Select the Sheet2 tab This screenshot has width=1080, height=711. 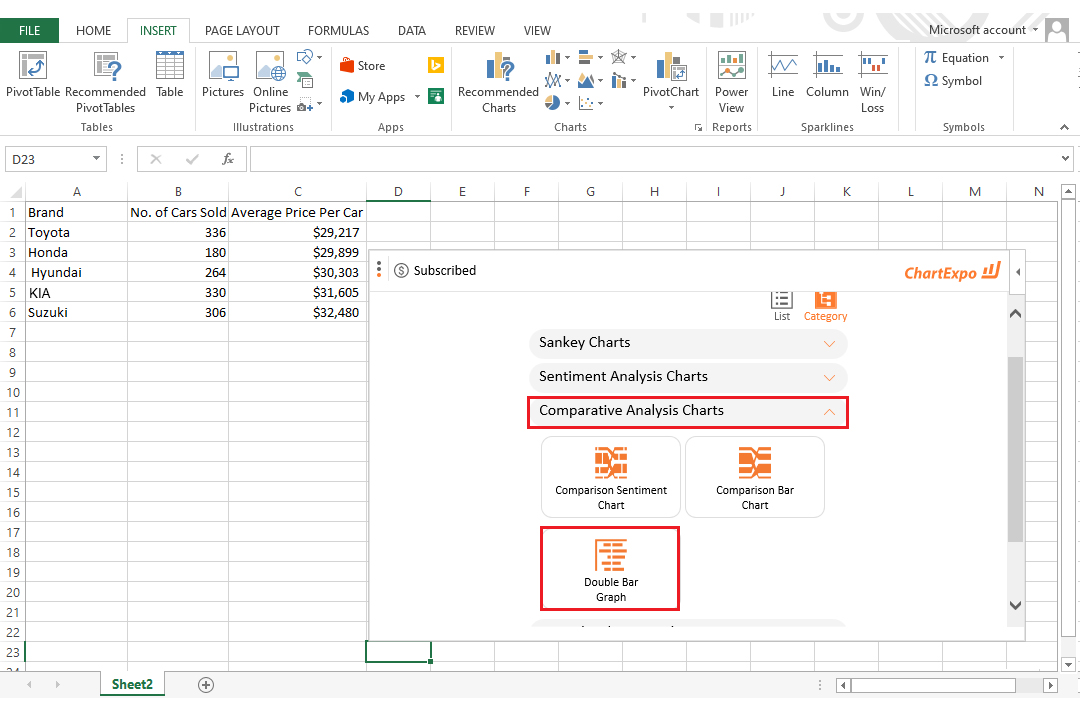point(132,684)
